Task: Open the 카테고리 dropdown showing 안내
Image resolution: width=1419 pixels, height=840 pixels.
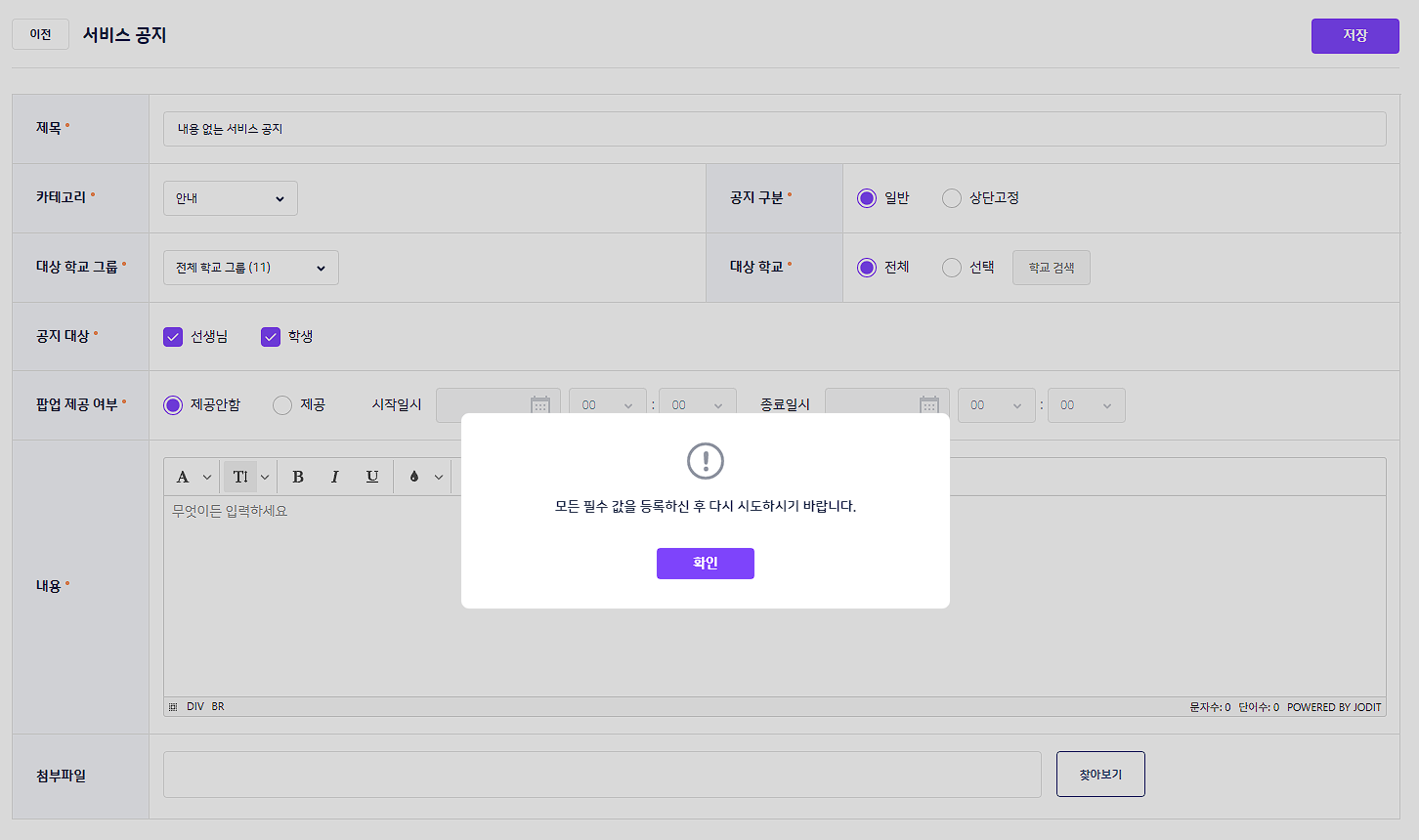Action: click(x=230, y=198)
